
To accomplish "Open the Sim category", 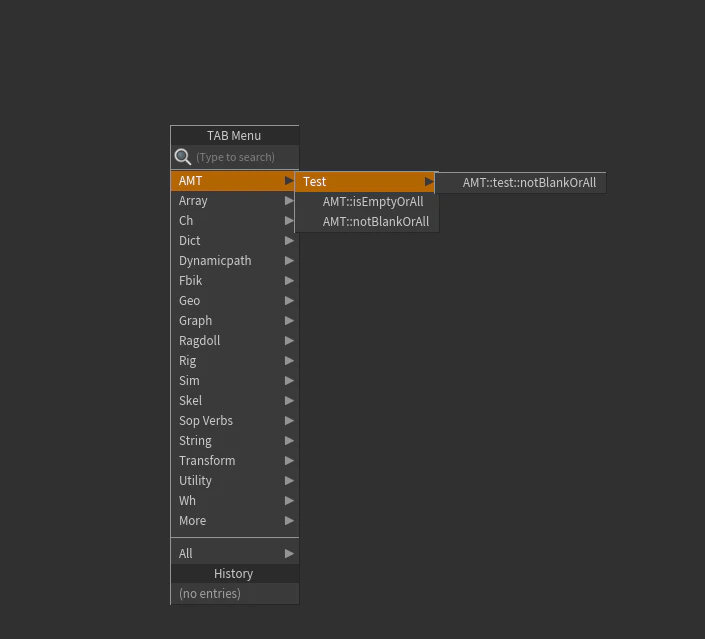I will click(235, 381).
